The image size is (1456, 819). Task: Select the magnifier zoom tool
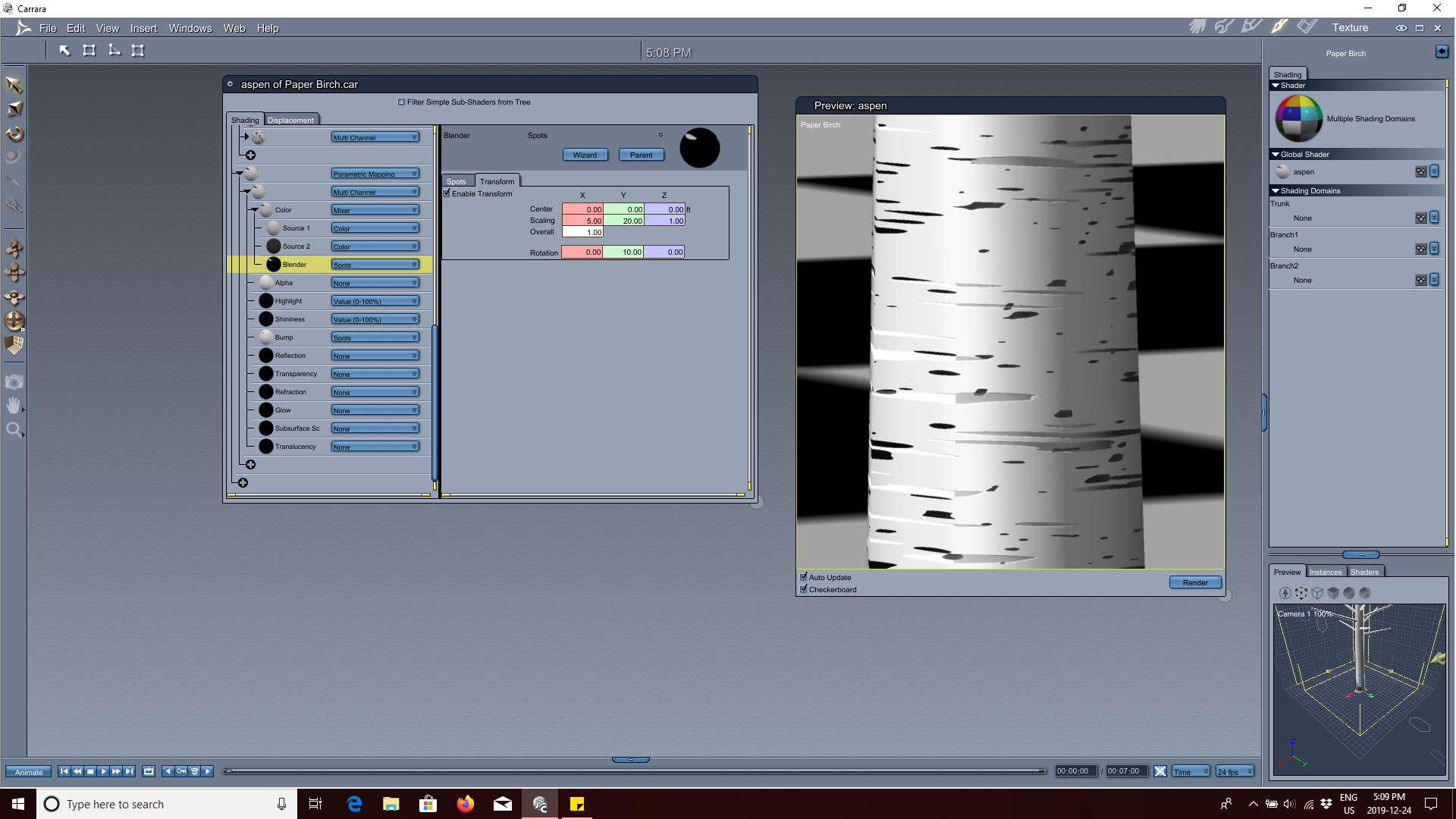[x=14, y=430]
